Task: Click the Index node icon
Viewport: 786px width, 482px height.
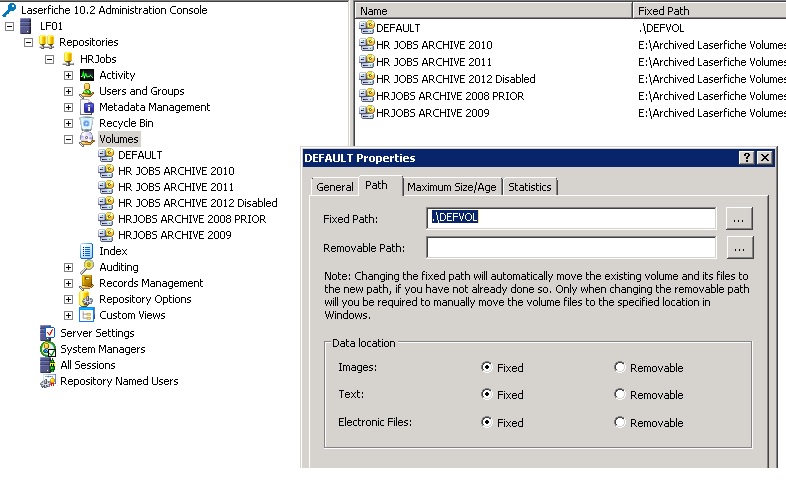Action: (87, 251)
